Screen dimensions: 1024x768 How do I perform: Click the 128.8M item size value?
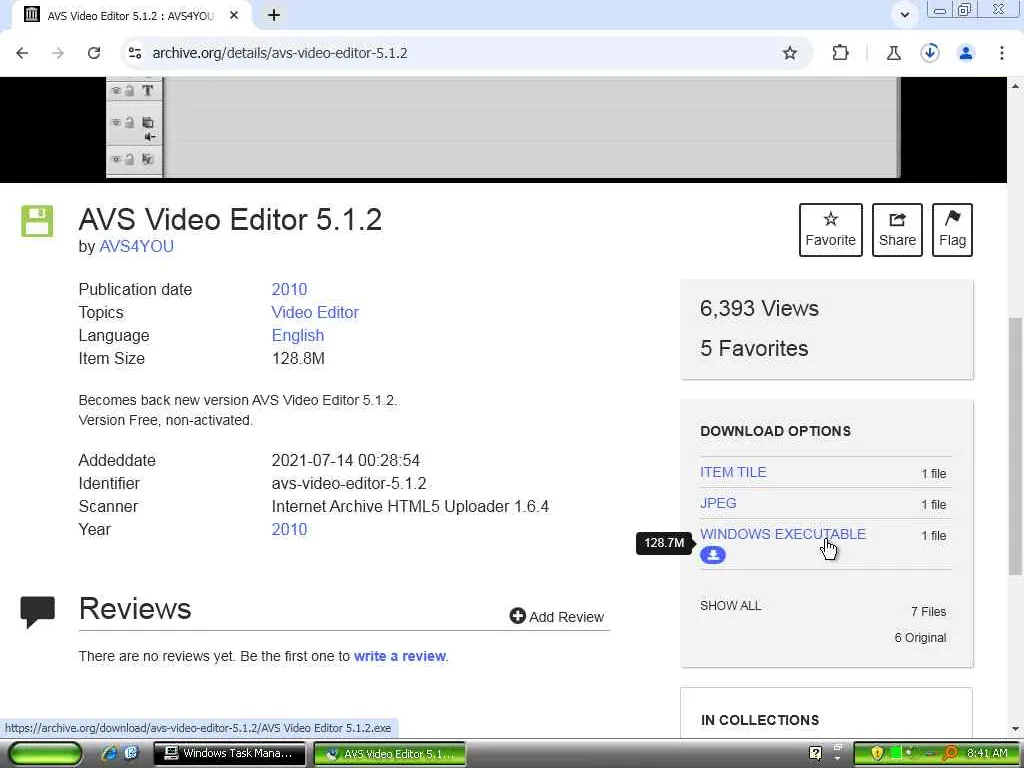click(298, 359)
